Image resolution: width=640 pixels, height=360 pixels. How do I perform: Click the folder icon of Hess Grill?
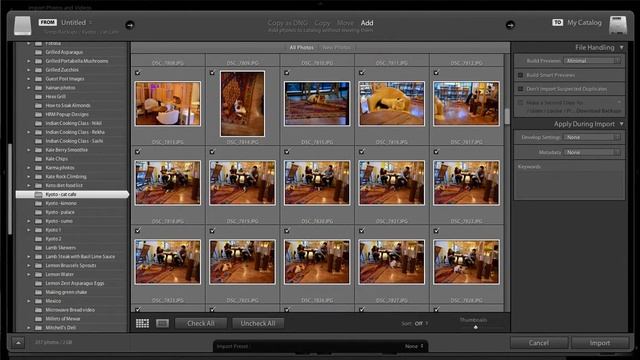pyautogui.click(x=38, y=97)
